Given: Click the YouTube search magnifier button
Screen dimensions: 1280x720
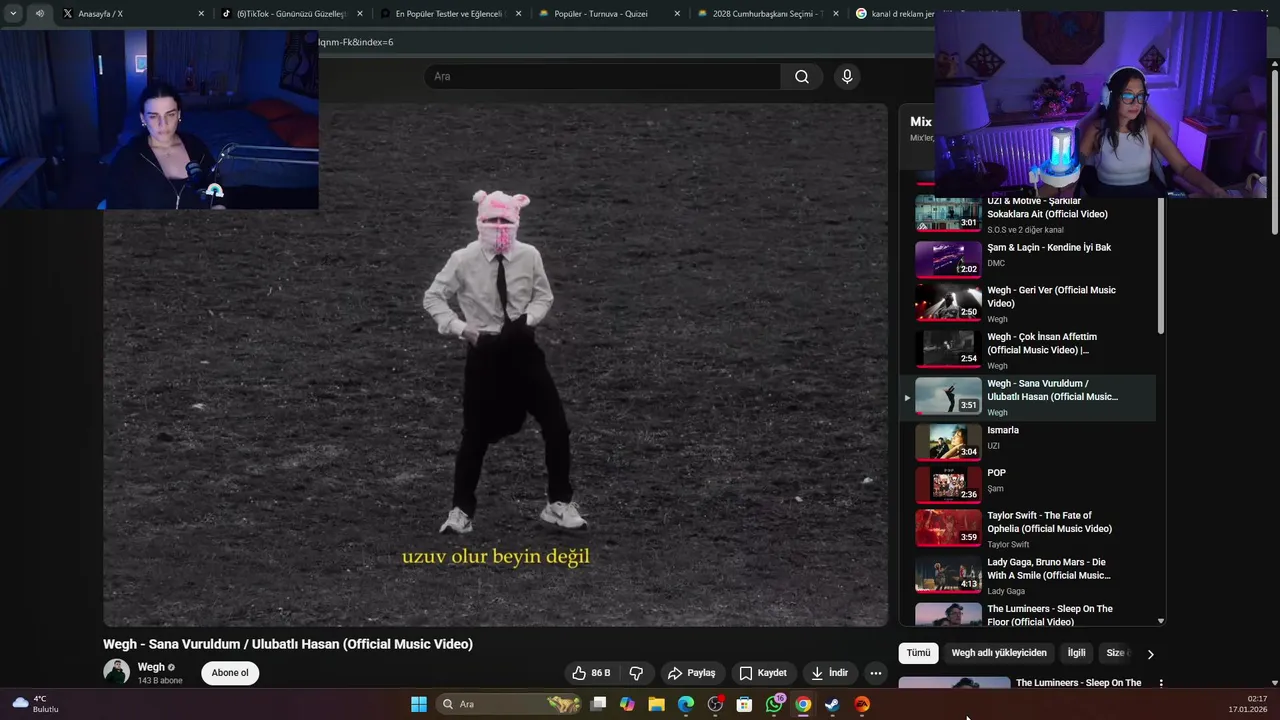Looking at the screenshot, I should pos(802,77).
